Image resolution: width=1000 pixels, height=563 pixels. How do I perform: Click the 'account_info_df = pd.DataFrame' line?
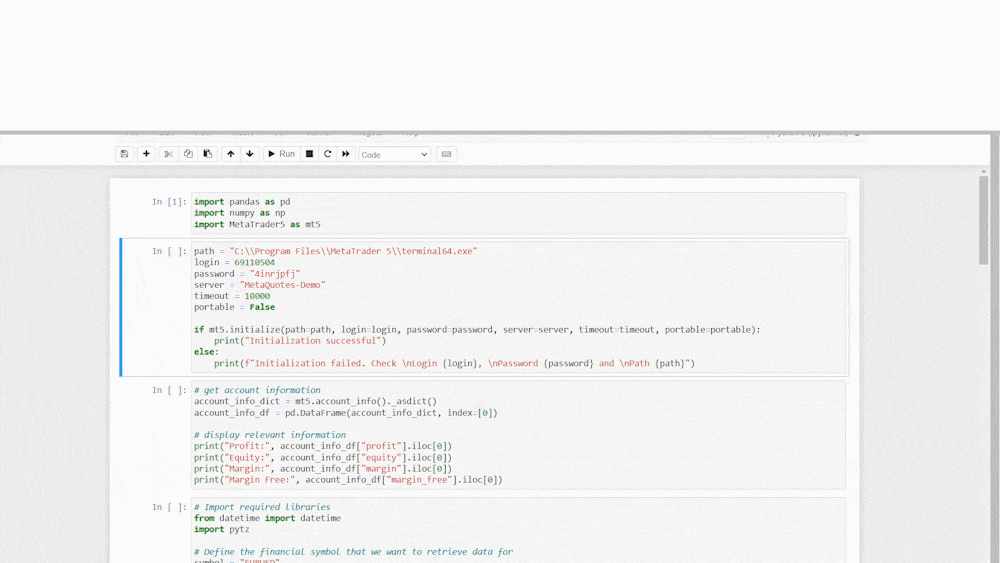346,413
